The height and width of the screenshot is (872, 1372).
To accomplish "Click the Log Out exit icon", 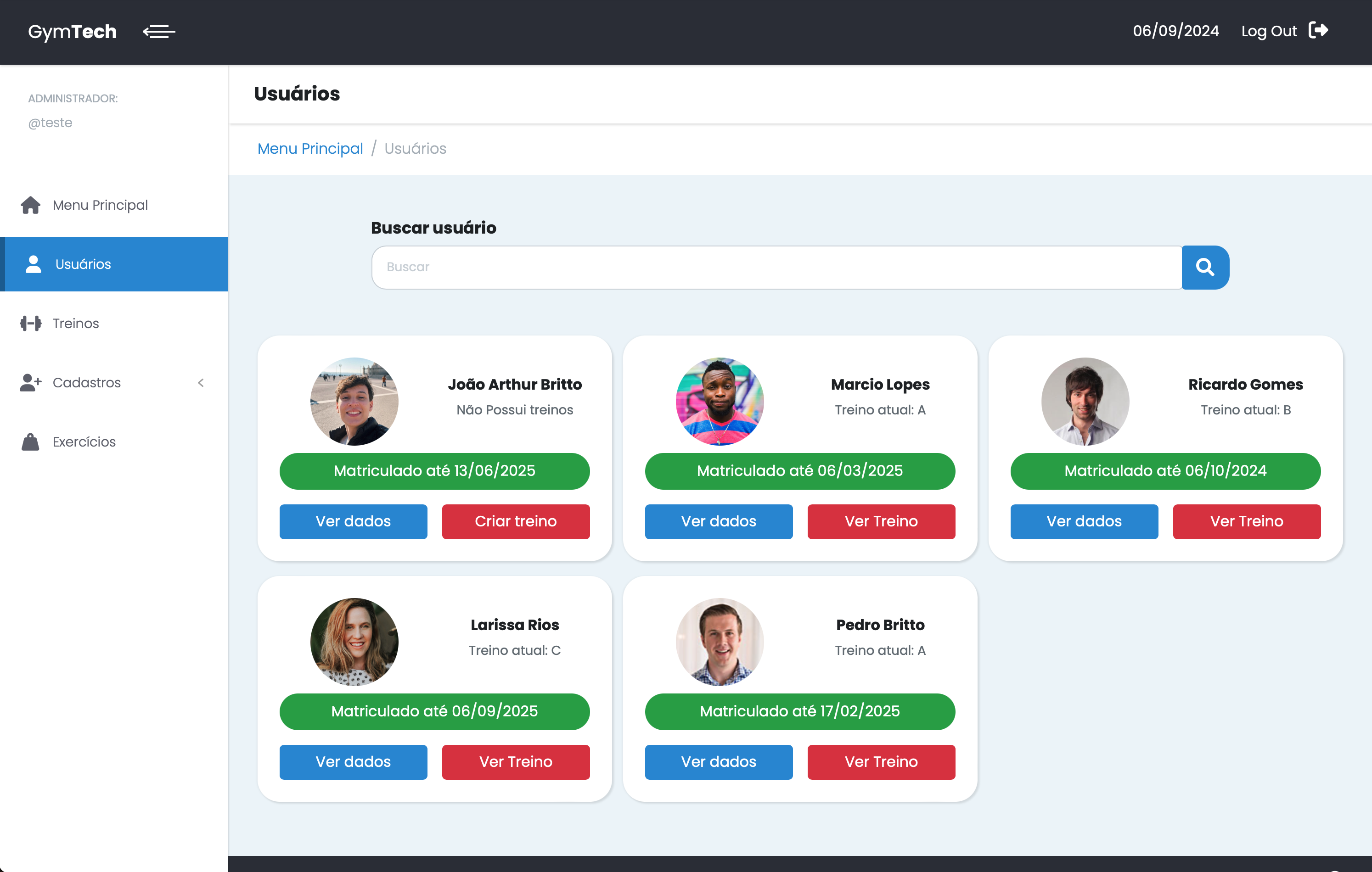I will (x=1318, y=30).
